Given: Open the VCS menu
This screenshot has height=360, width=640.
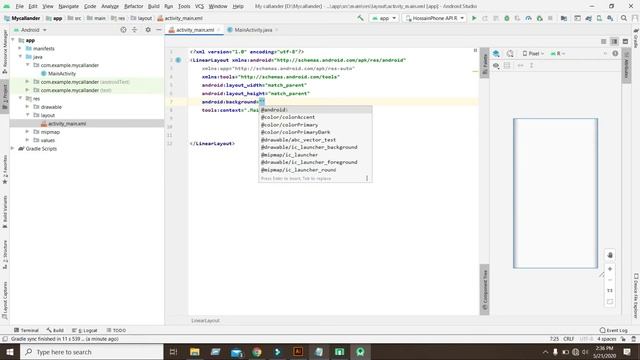Looking at the screenshot, I should [199, 6].
